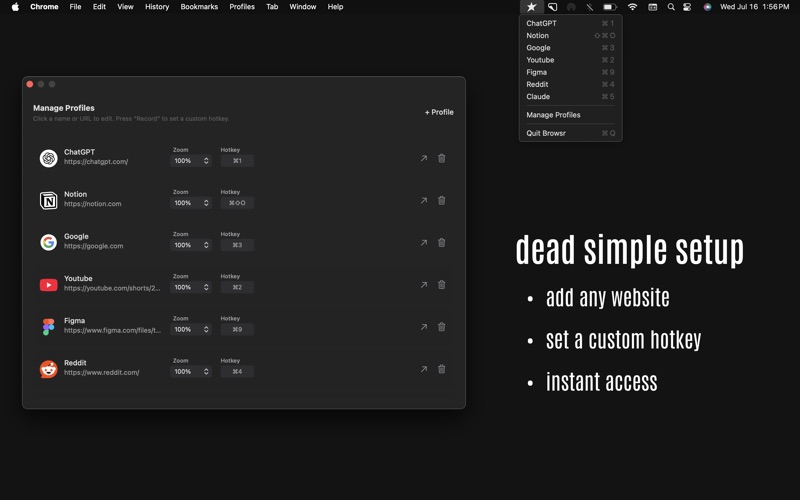Open the Apple menu
Screen dimensions: 800x500
[x=15, y=7]
